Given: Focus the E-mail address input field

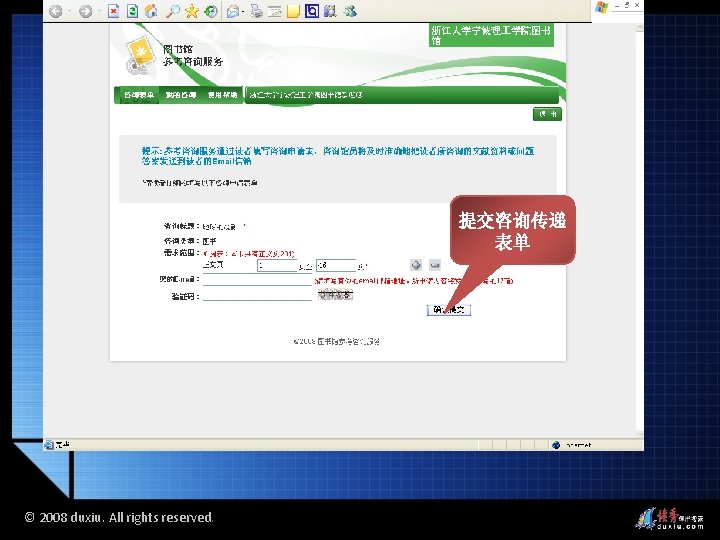Looking at the screenshot, I should tap(258, 280).
